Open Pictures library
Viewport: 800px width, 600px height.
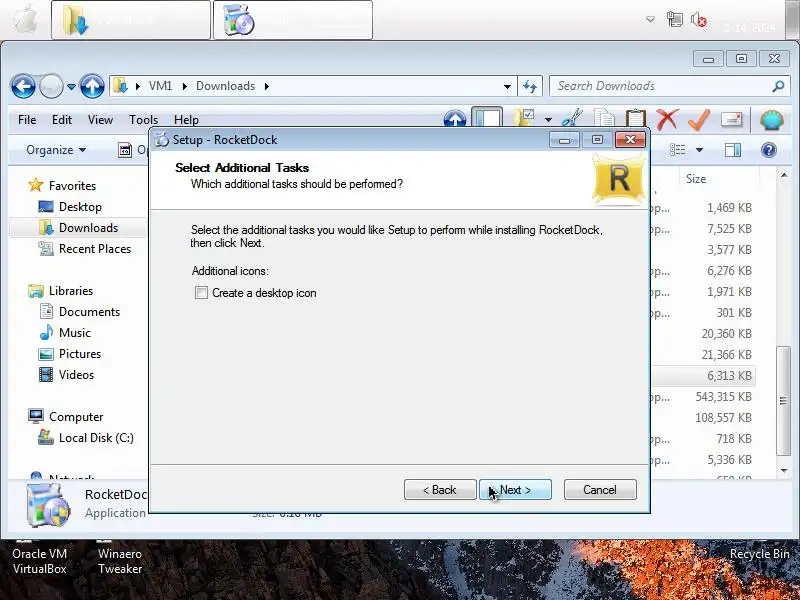80,354
